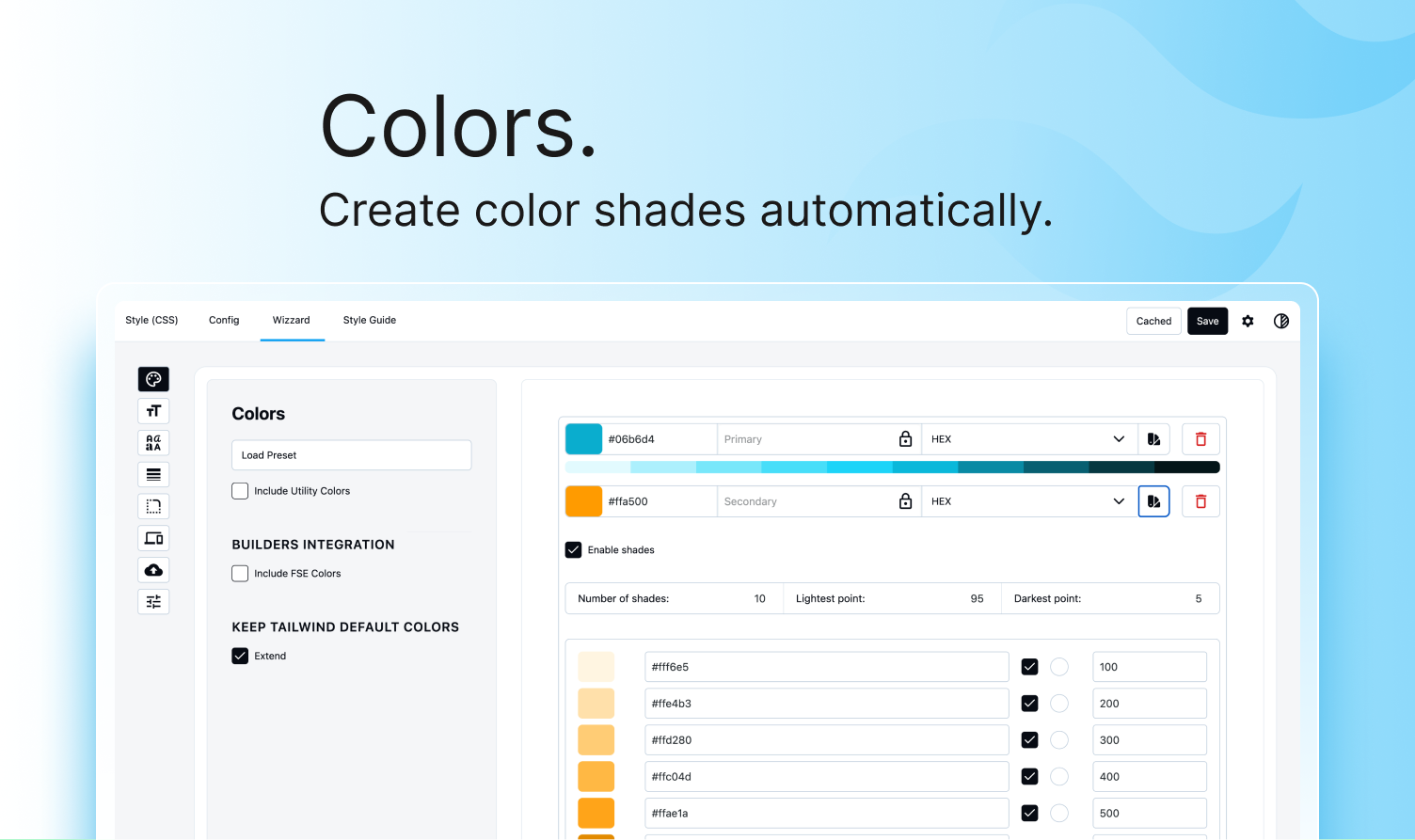Uncheck Enable shades

pos(573,550)
